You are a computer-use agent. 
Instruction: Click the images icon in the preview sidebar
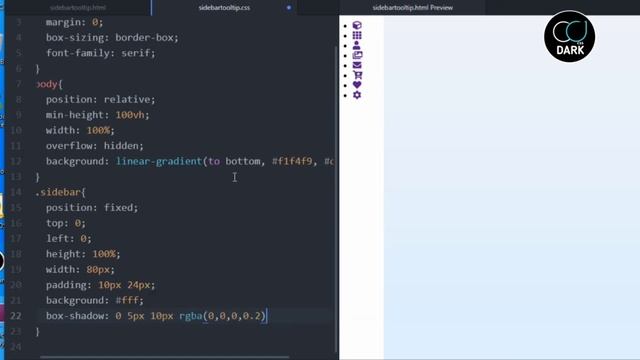357,55
